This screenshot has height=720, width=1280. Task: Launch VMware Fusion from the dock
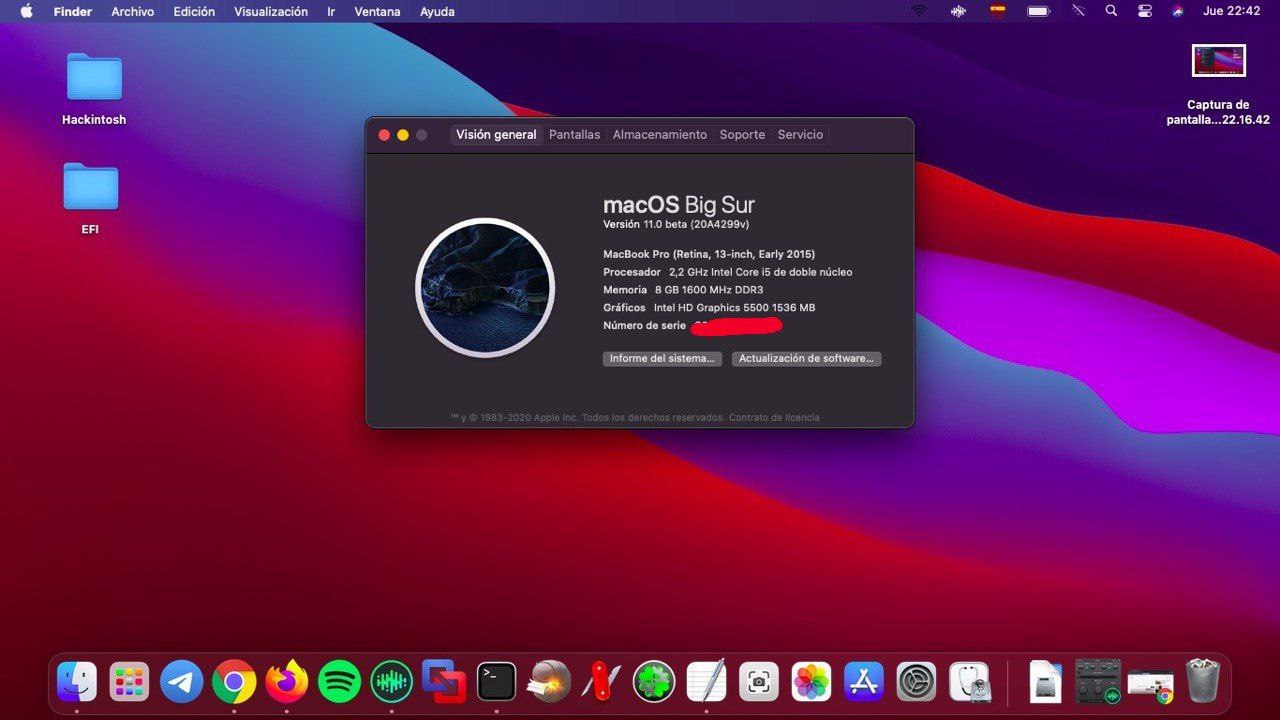tap(444, 682)
